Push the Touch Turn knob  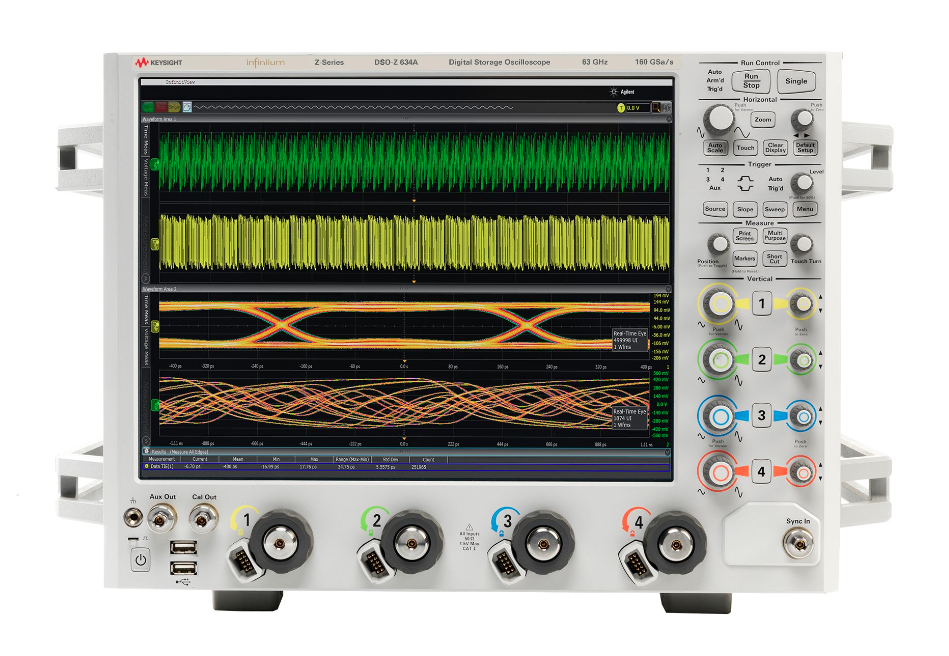pos(802,244)
